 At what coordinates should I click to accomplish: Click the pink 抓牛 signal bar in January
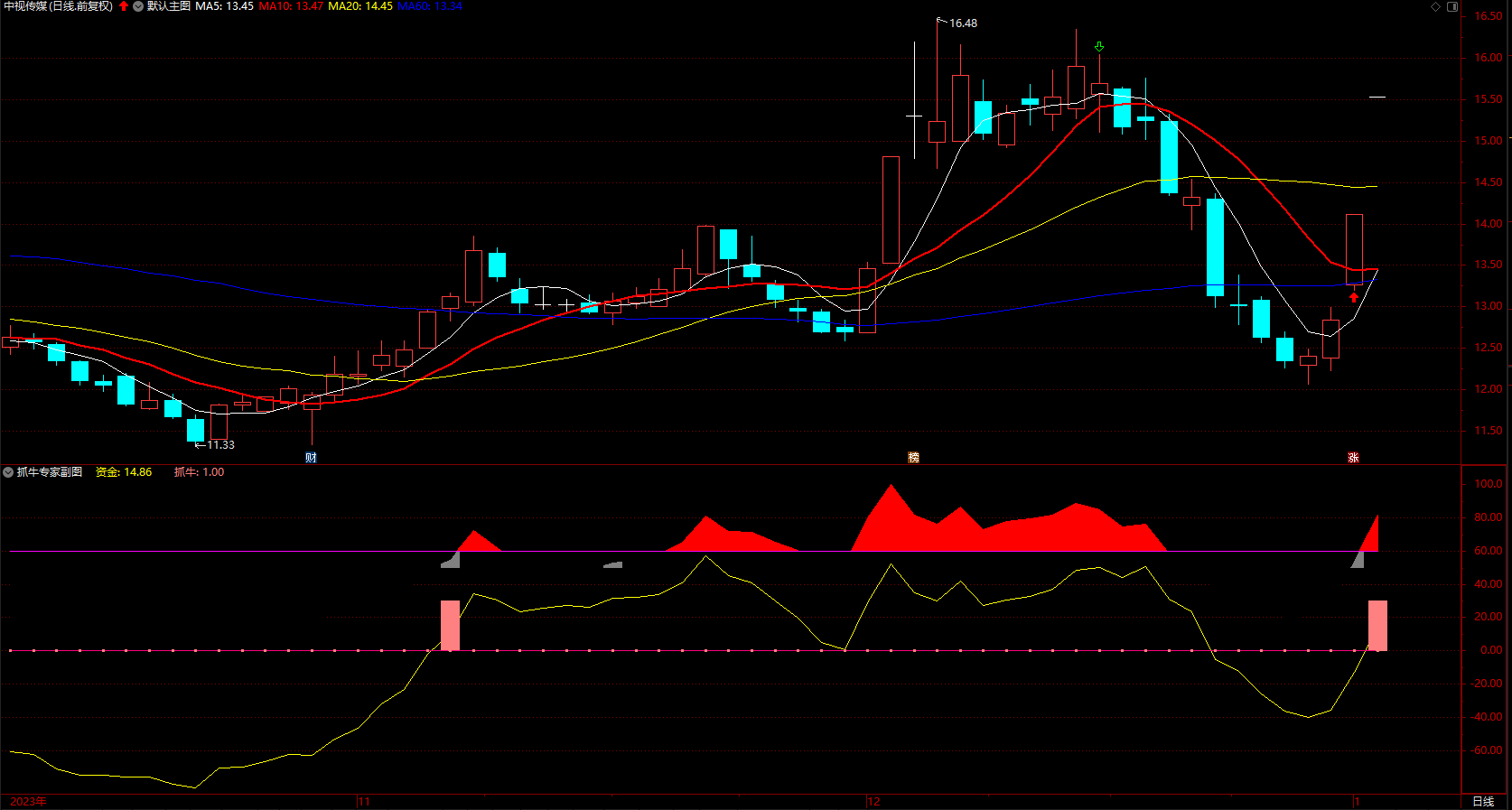1377,625
